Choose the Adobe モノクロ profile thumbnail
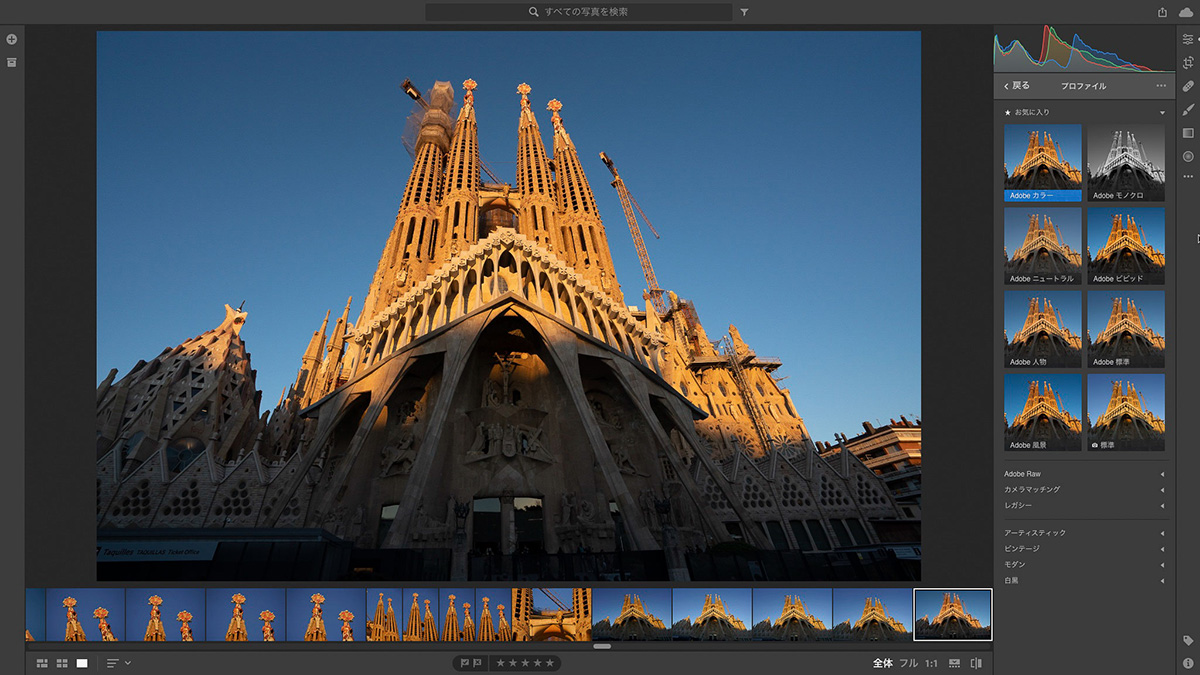 pyautogui.click(x=1126, y=162)
